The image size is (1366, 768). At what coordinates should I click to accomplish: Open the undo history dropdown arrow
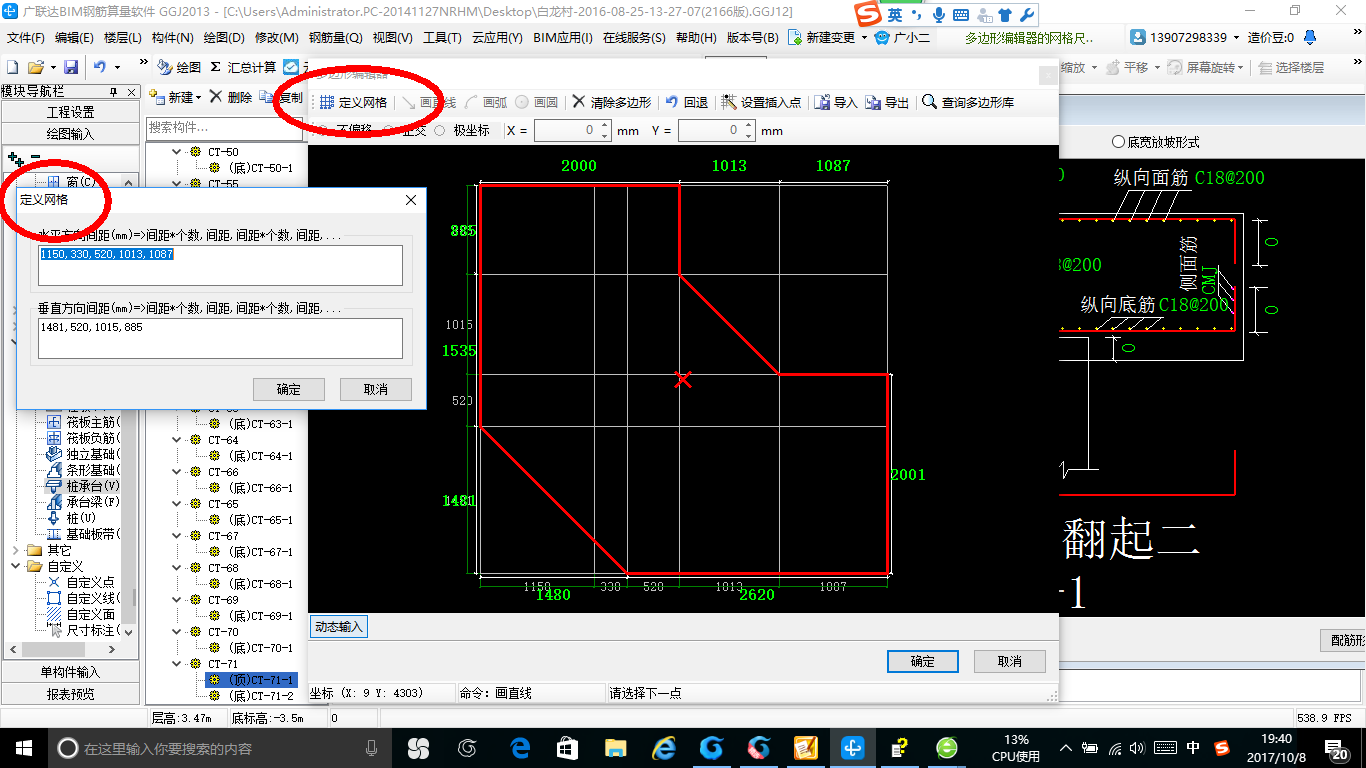(x=117, y=67)
